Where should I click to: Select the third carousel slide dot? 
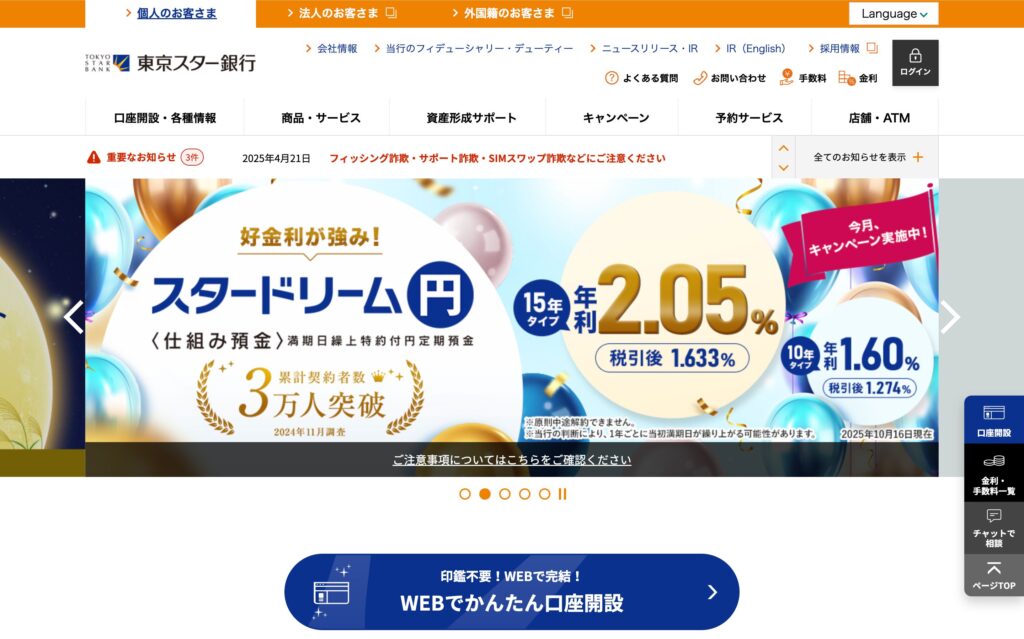click(x=505, y=494)
